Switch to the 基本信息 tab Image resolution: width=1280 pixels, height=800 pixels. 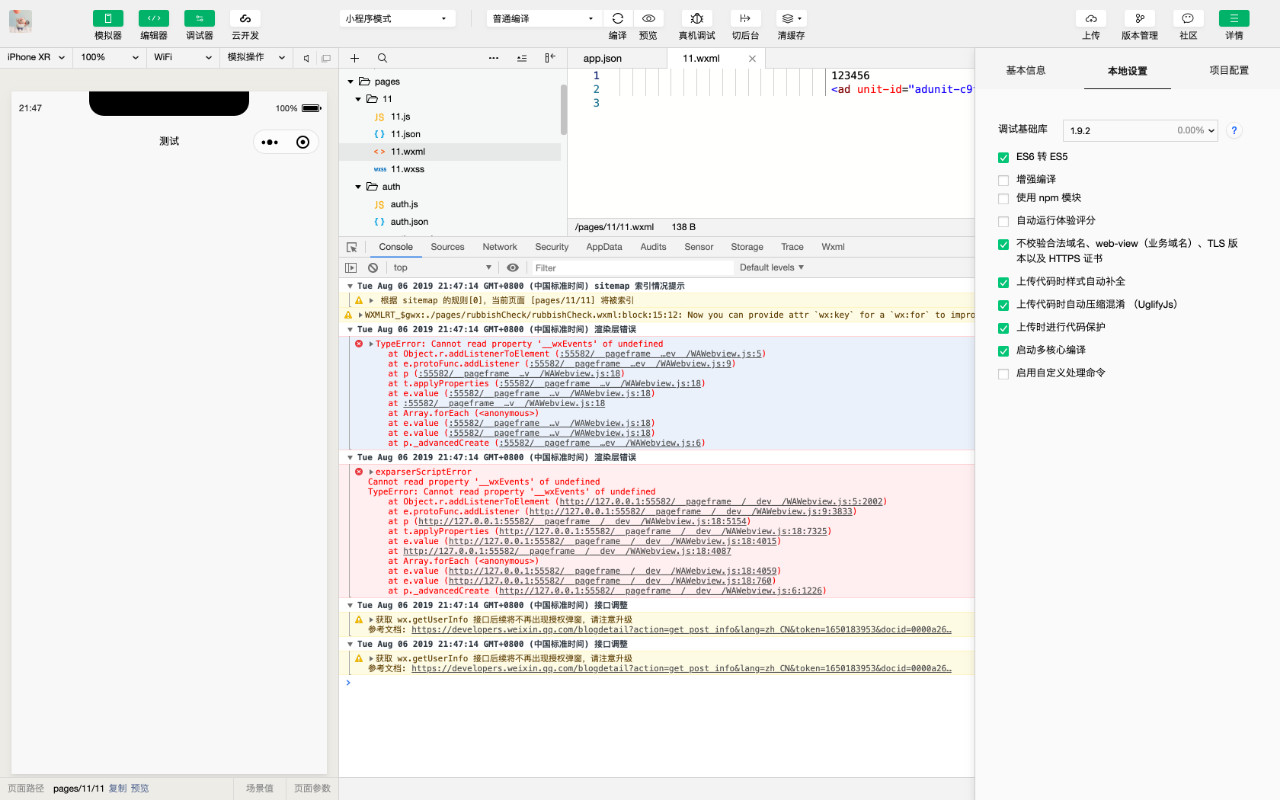click(1025, 70)
